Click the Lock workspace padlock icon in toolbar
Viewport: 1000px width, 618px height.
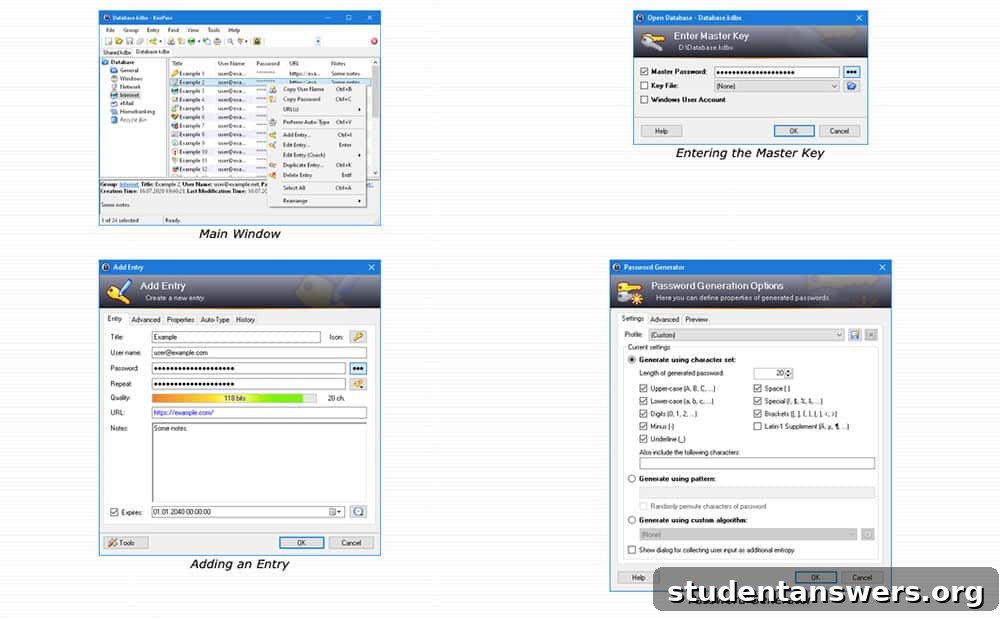coord(257,41)
